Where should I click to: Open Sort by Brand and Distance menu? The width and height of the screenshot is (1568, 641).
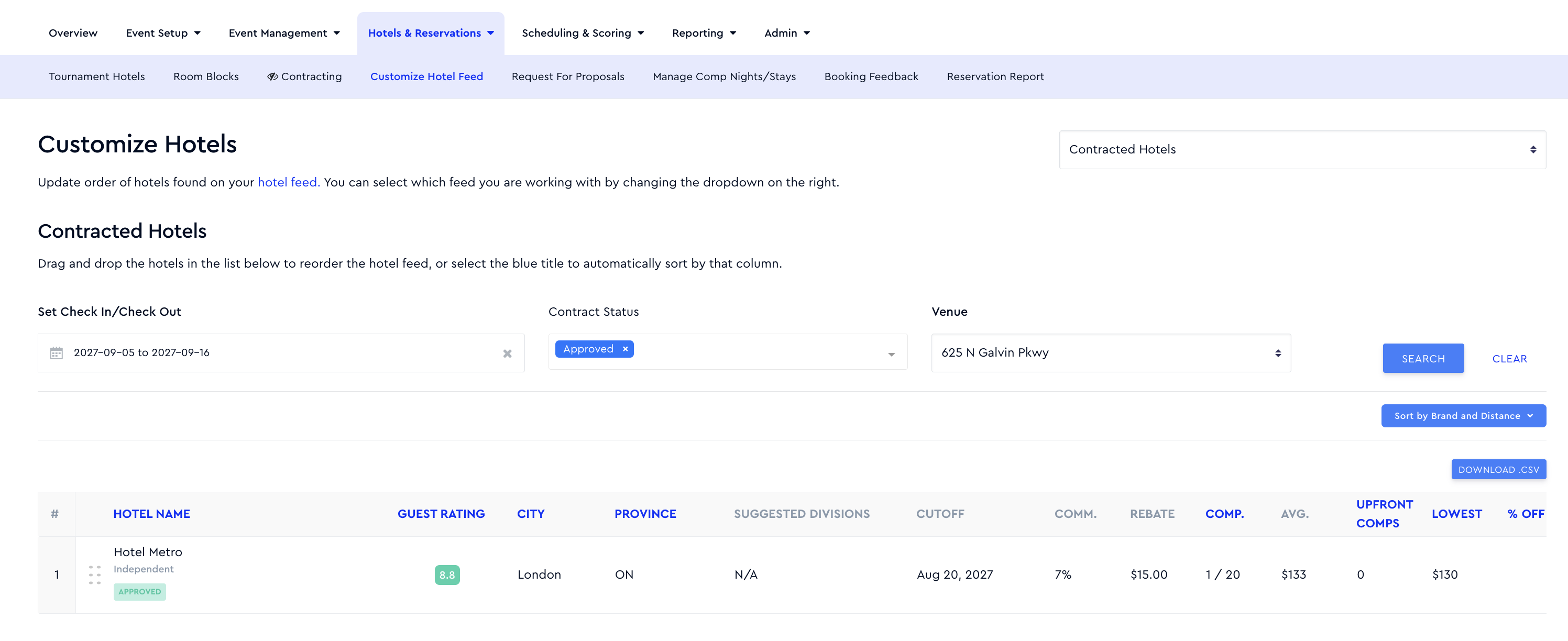coord(1463,416)
